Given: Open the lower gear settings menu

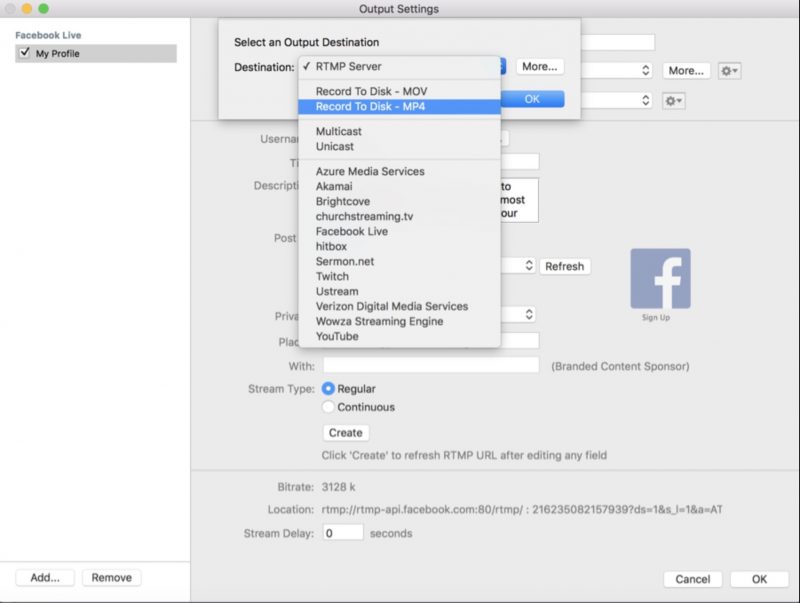Looking at the screenshot, I should pyautogui.click(x=673, y=101).
